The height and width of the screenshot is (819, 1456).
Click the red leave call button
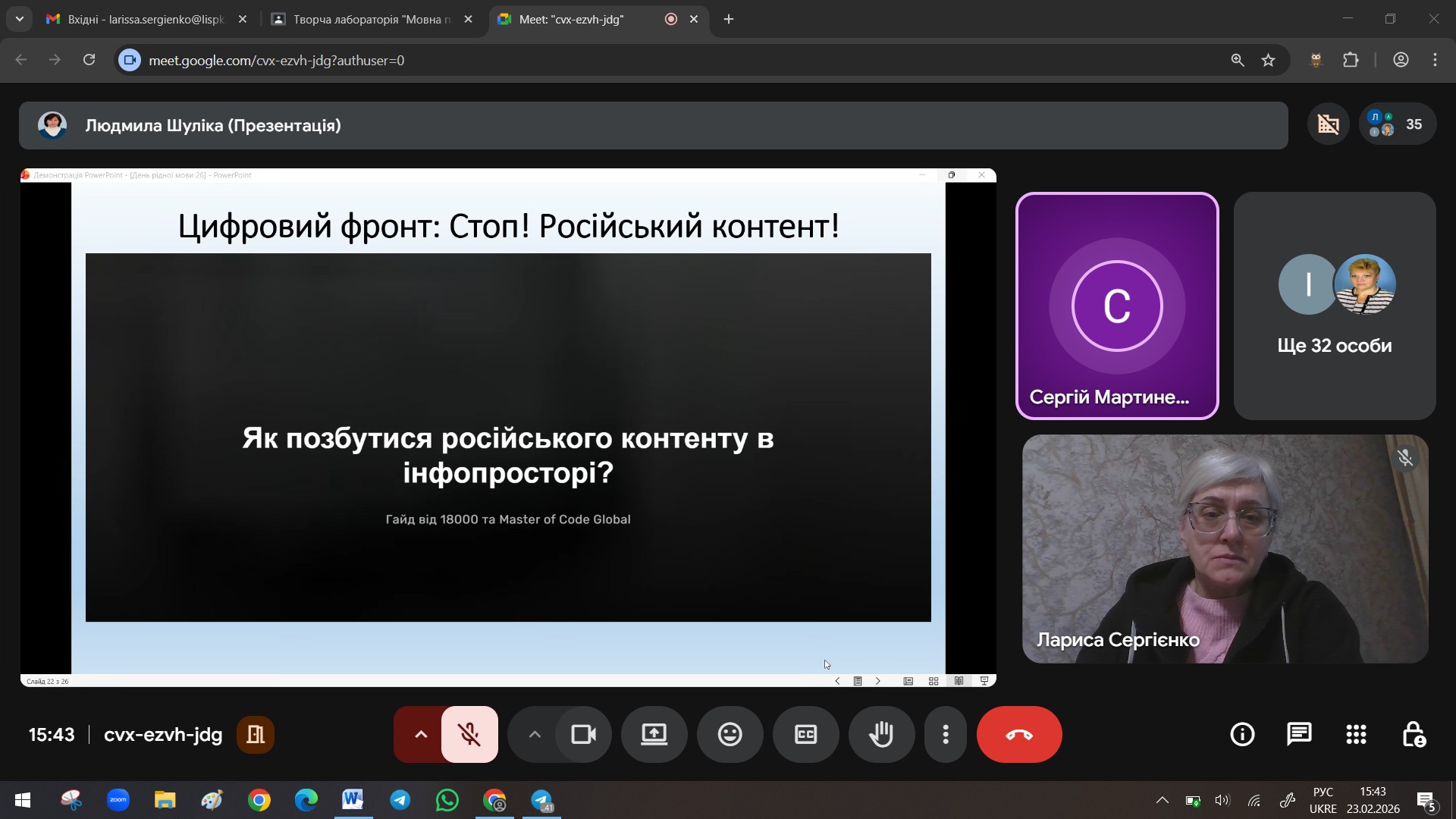pyautogui.click(x=1018, y=734)
